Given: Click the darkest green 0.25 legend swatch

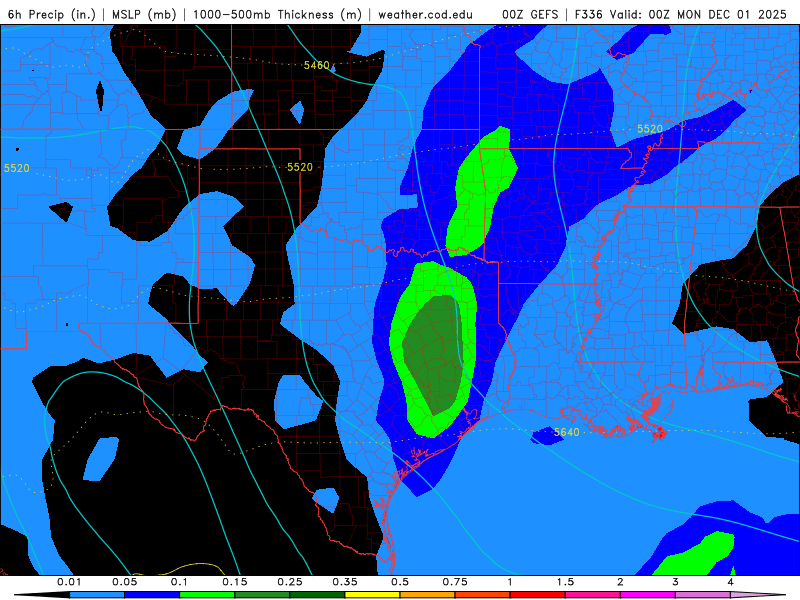Looking at the screenshot, I should point(317,595).
